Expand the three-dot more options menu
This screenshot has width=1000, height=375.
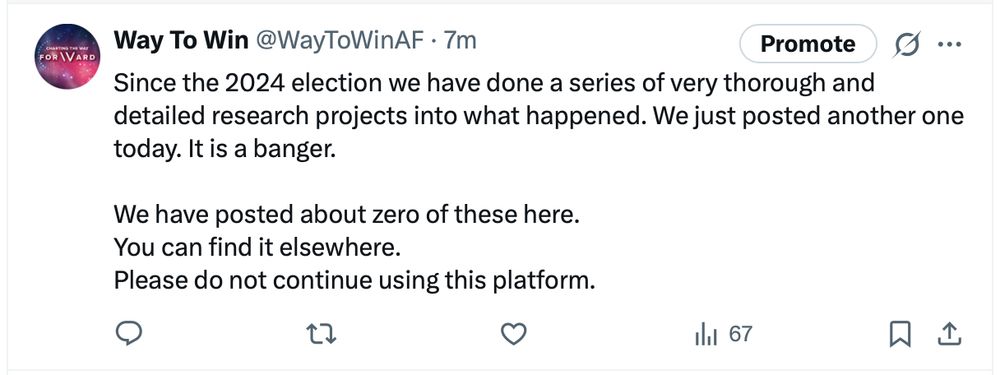click(x=949, y=45)
